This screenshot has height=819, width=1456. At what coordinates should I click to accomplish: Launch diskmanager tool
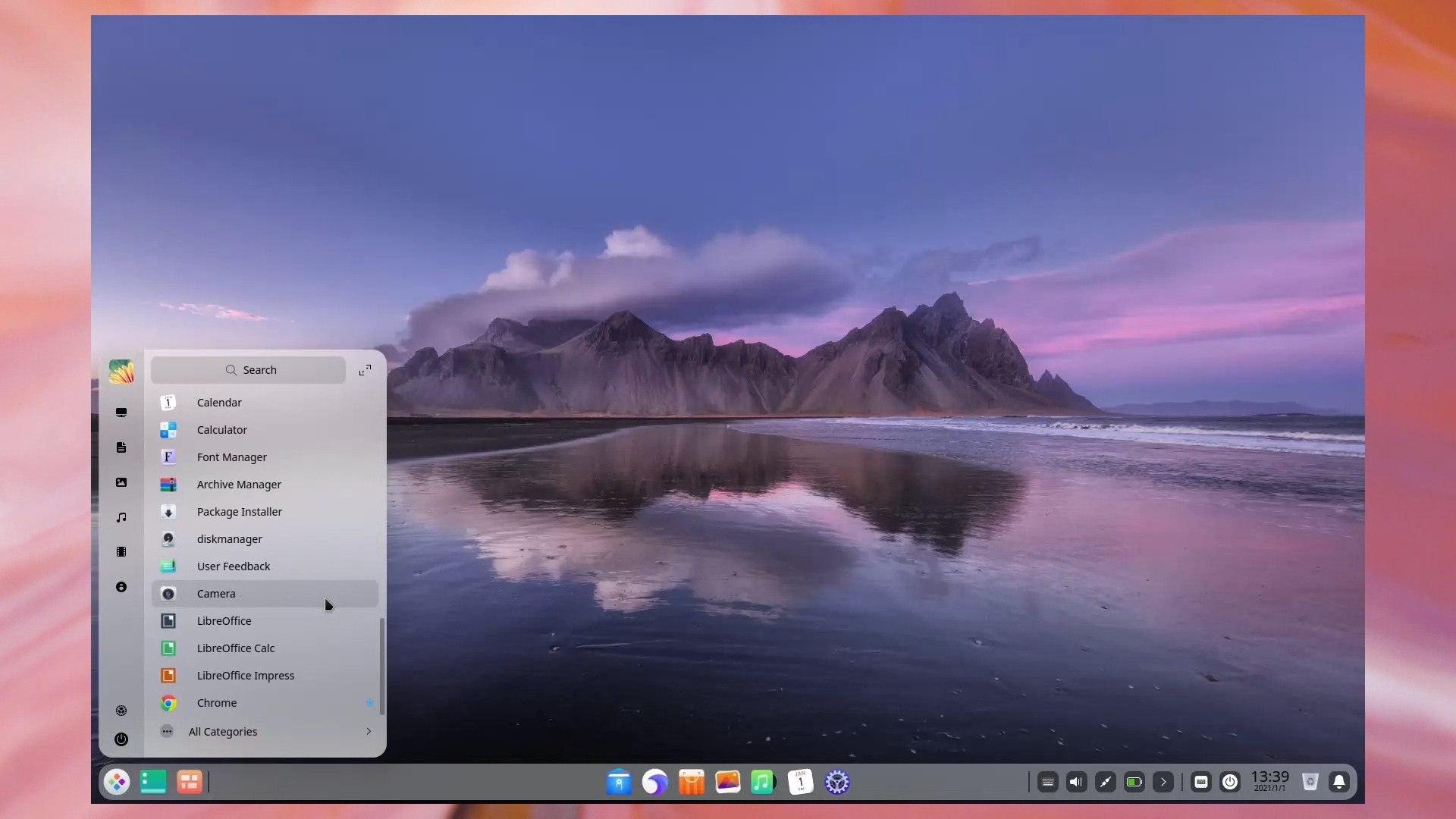[229, 538]
